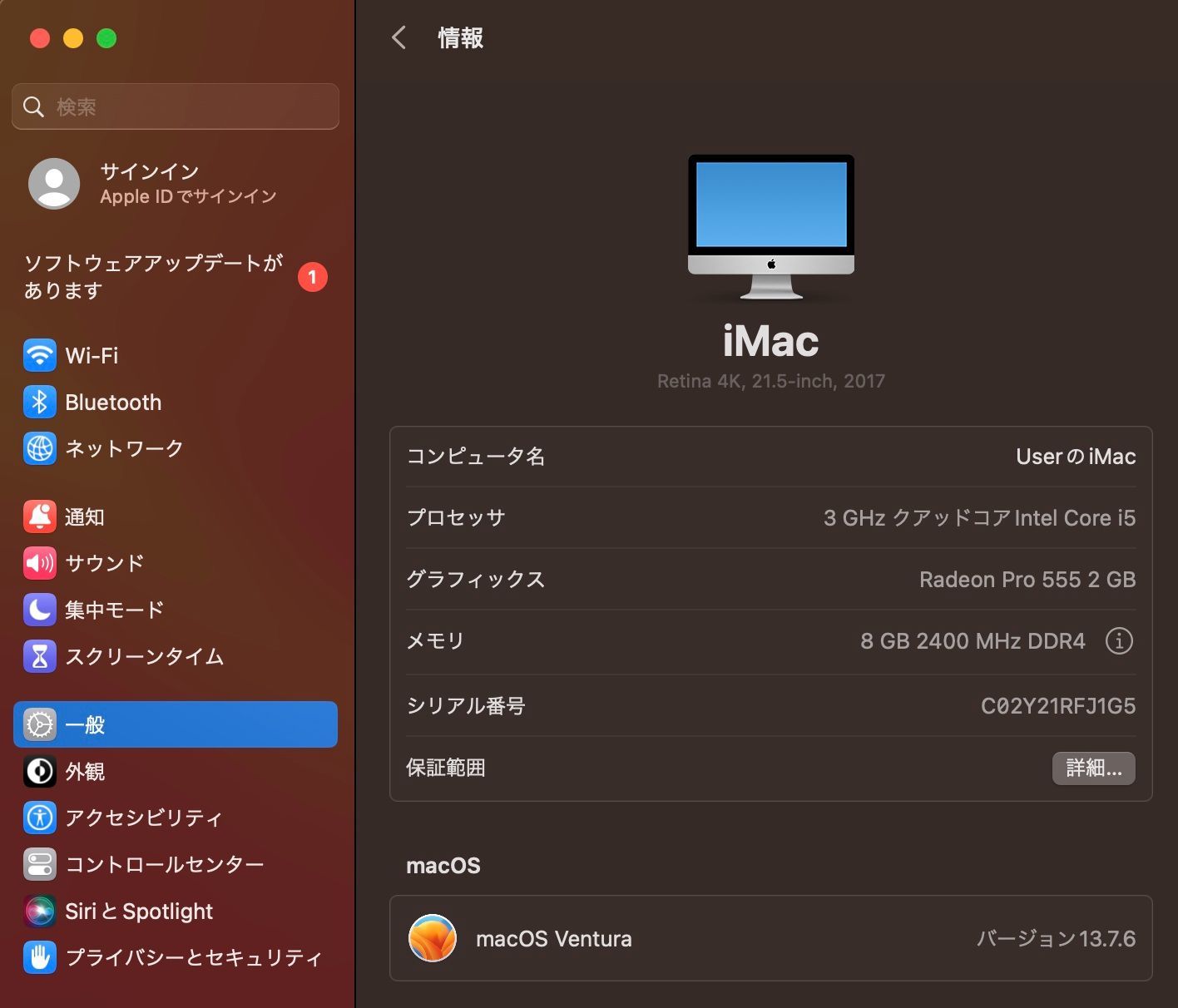Select アクセシビリティ label in sidebar

pyautogui.click(x=144, y=818)
